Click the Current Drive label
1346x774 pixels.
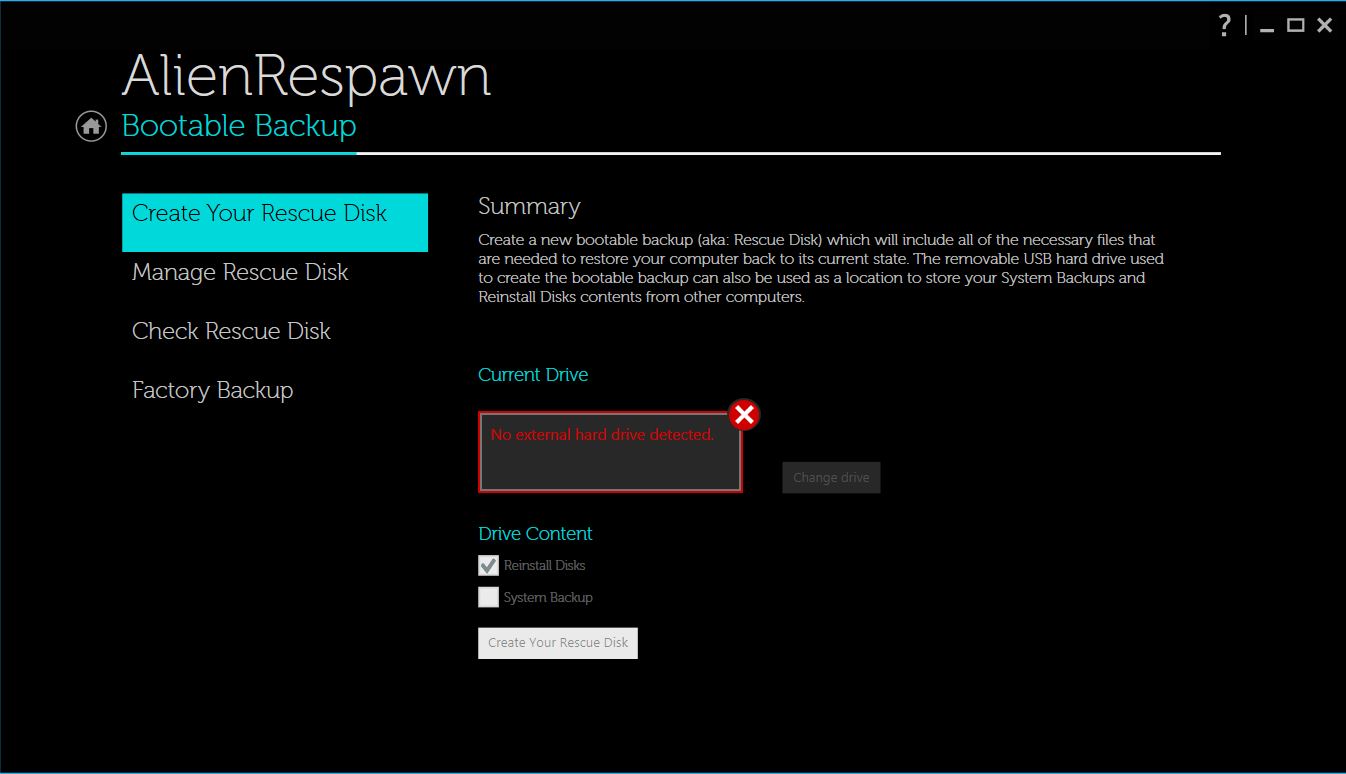[x=533, y=375]
